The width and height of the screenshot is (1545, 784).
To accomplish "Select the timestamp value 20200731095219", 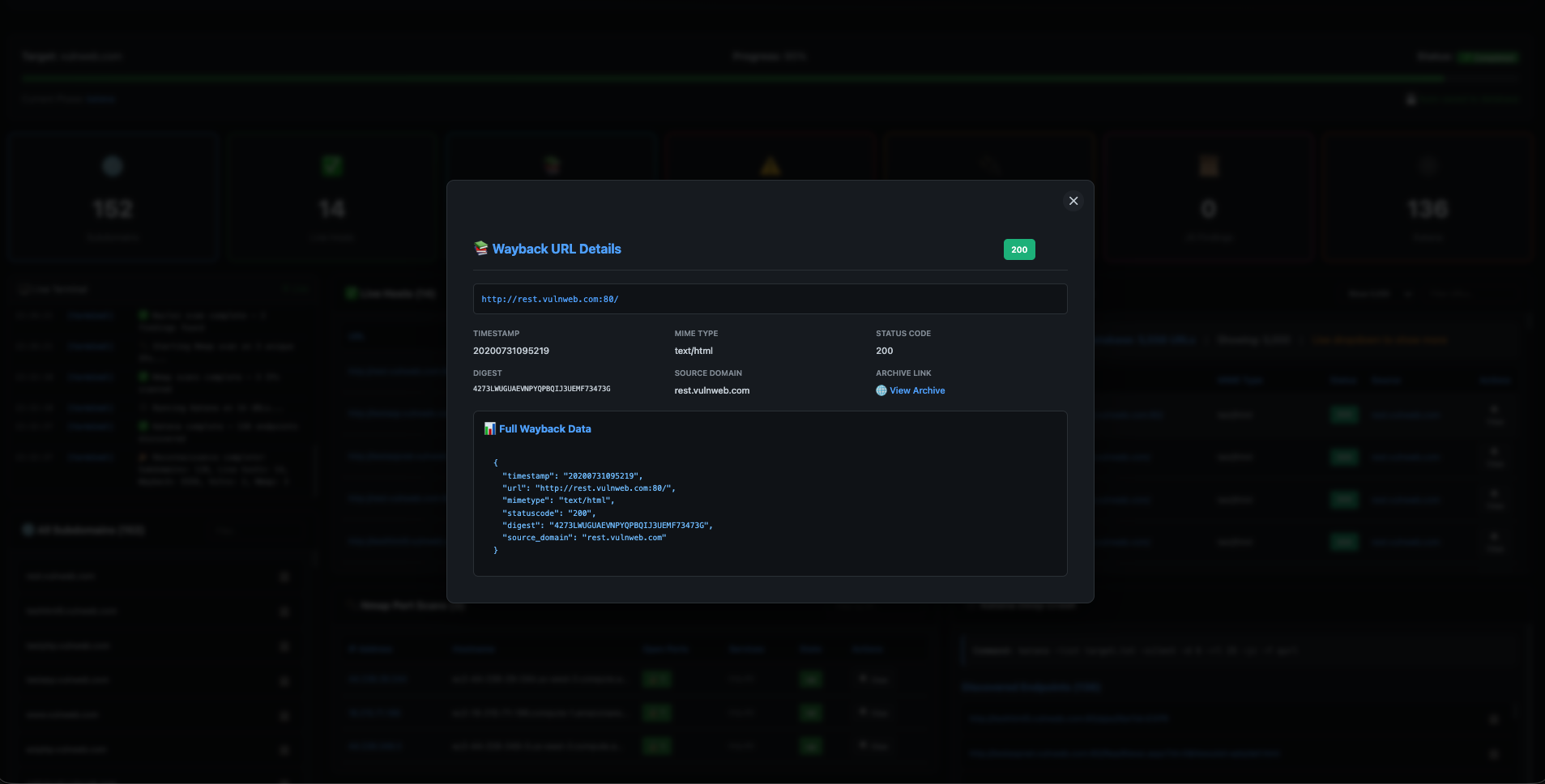I will pyautogui.click(x=511, y=351).
